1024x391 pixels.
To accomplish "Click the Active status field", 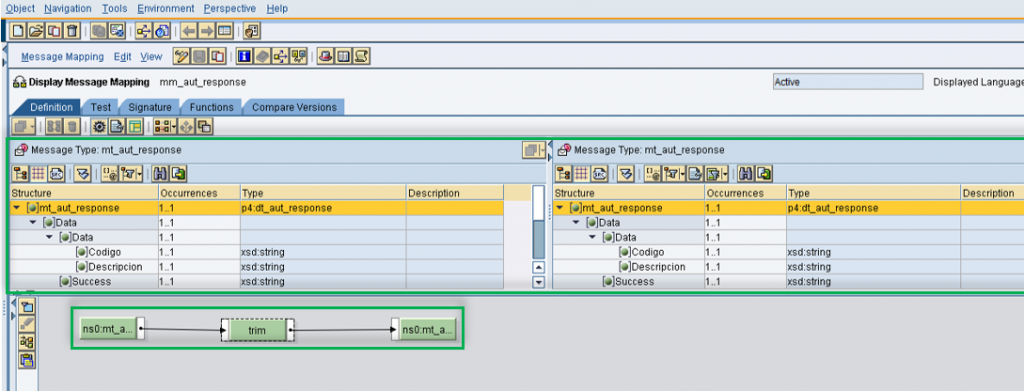I will 848,82.
